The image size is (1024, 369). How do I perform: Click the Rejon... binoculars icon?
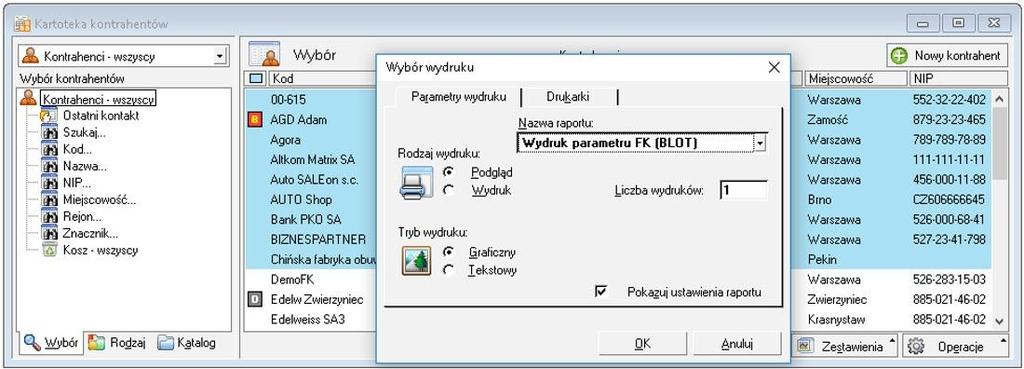point(50,216)
